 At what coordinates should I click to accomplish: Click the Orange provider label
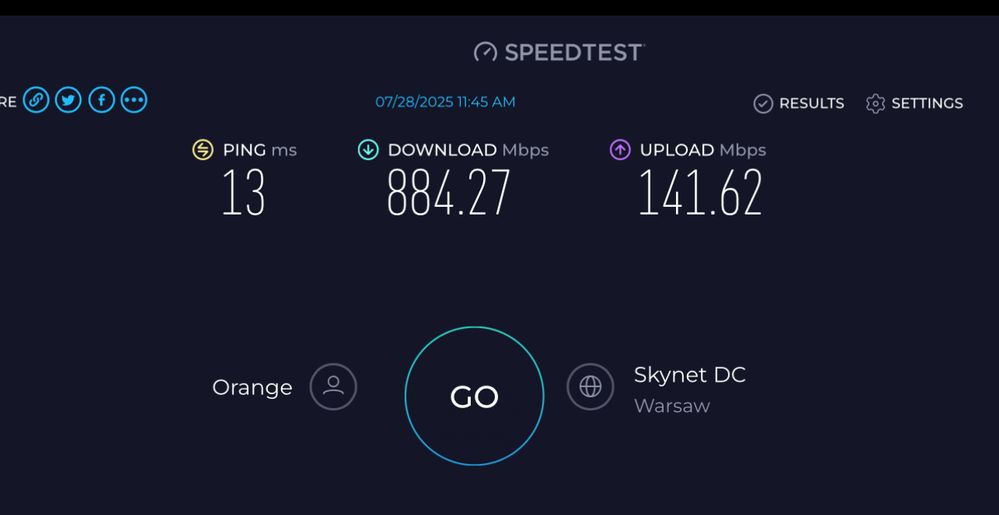[x=252, y=387]
